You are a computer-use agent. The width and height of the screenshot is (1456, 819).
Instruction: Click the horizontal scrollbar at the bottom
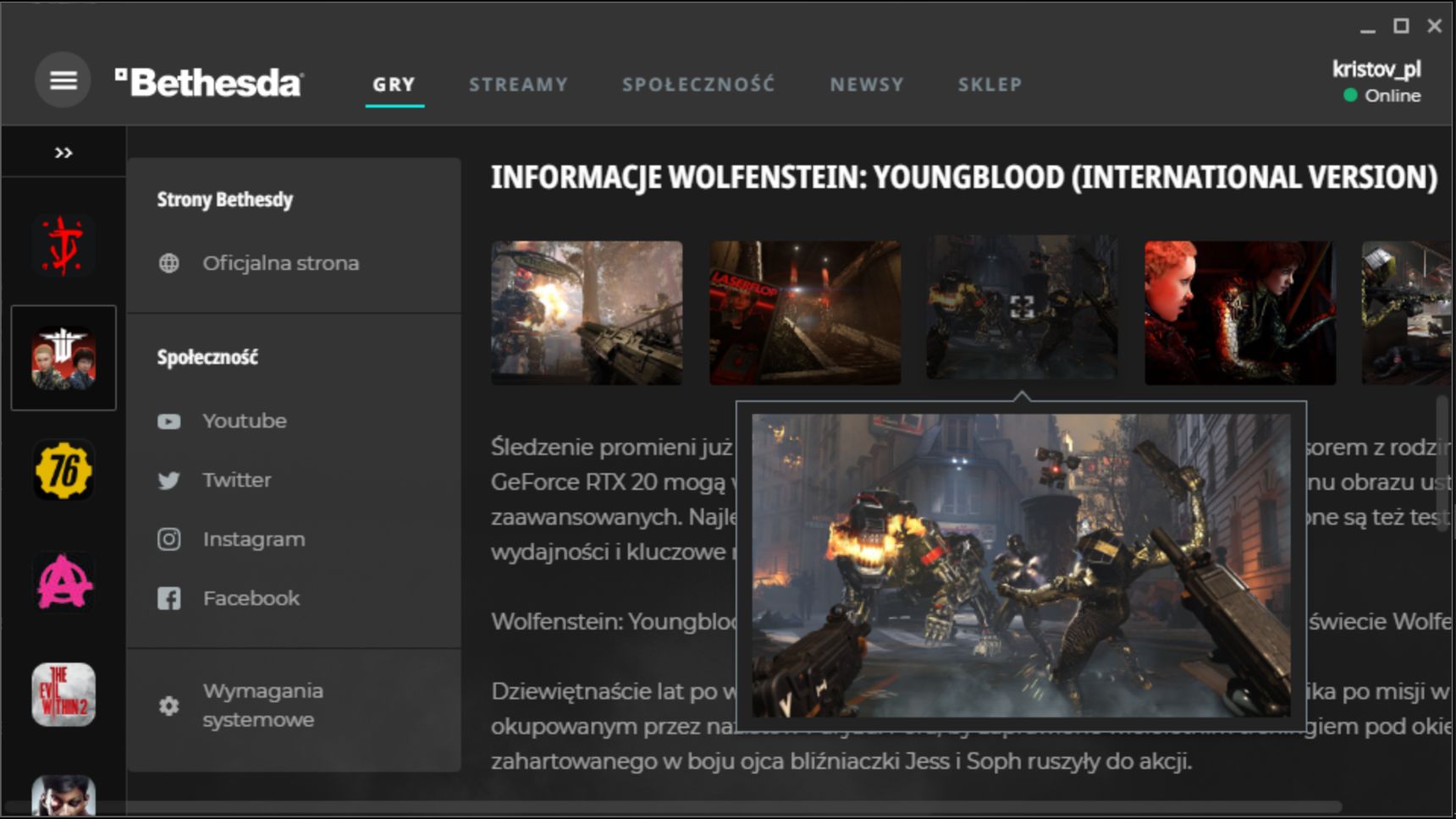point(673,807)
